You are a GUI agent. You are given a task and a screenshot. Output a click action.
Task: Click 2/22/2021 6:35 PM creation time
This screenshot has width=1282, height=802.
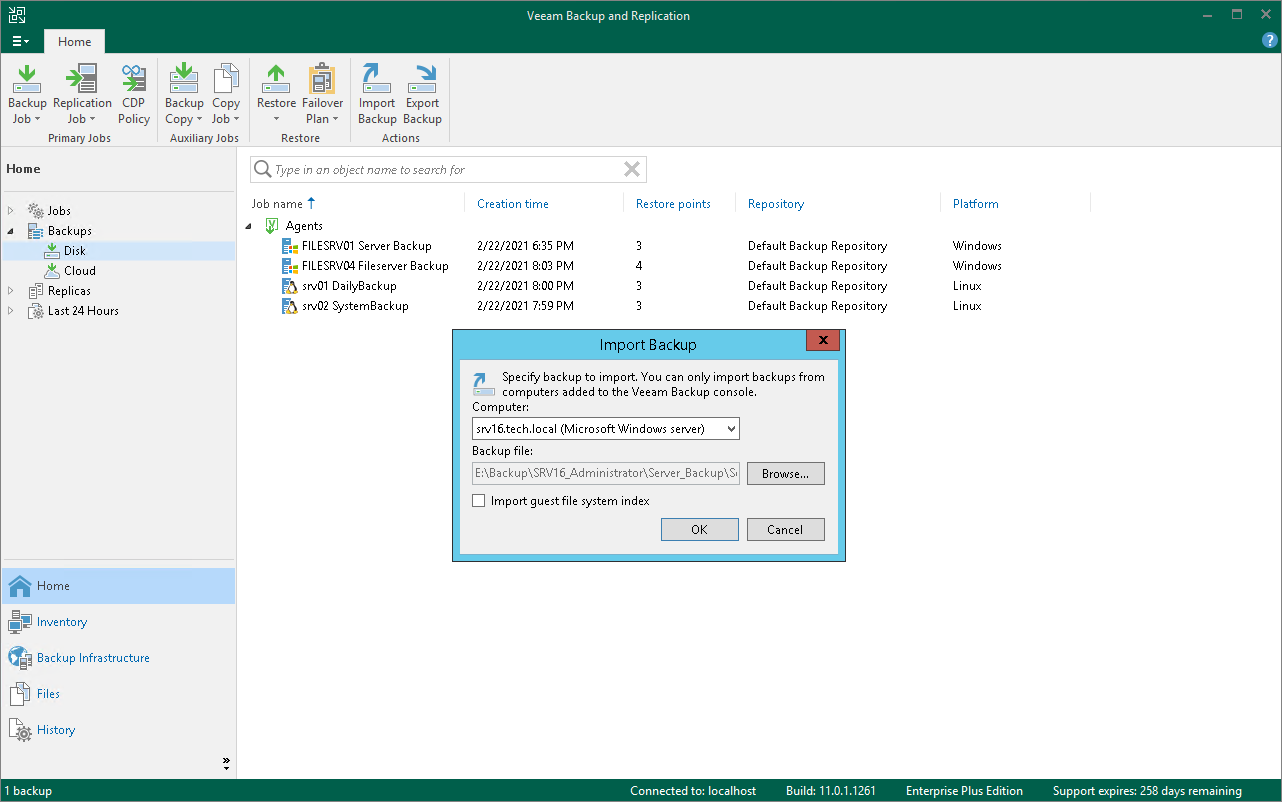525,246
